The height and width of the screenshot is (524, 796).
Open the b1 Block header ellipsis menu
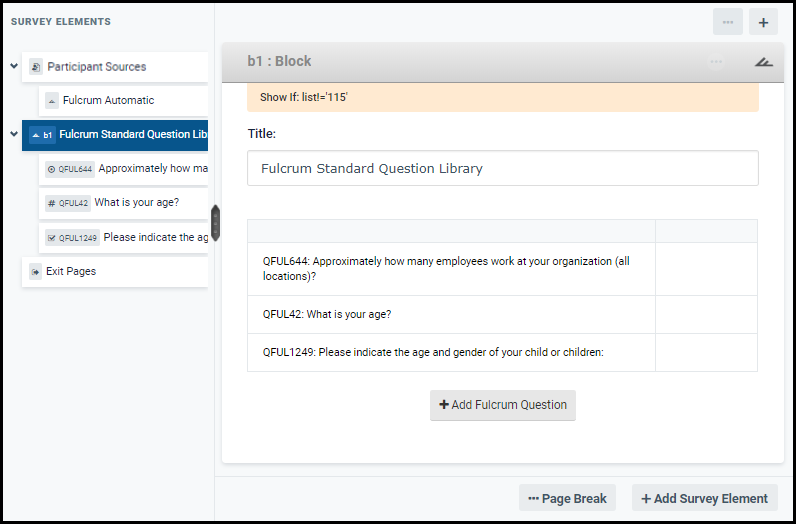(716, 61)
